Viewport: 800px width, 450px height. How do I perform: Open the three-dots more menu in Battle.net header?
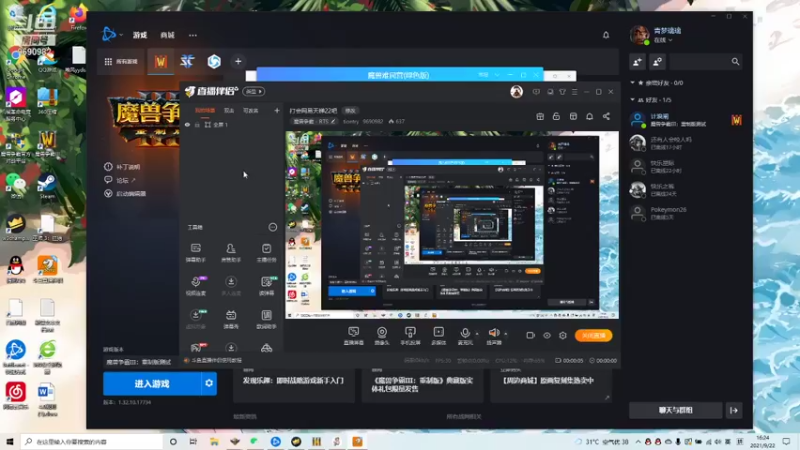pyautogui.click(x=193, y=35)
